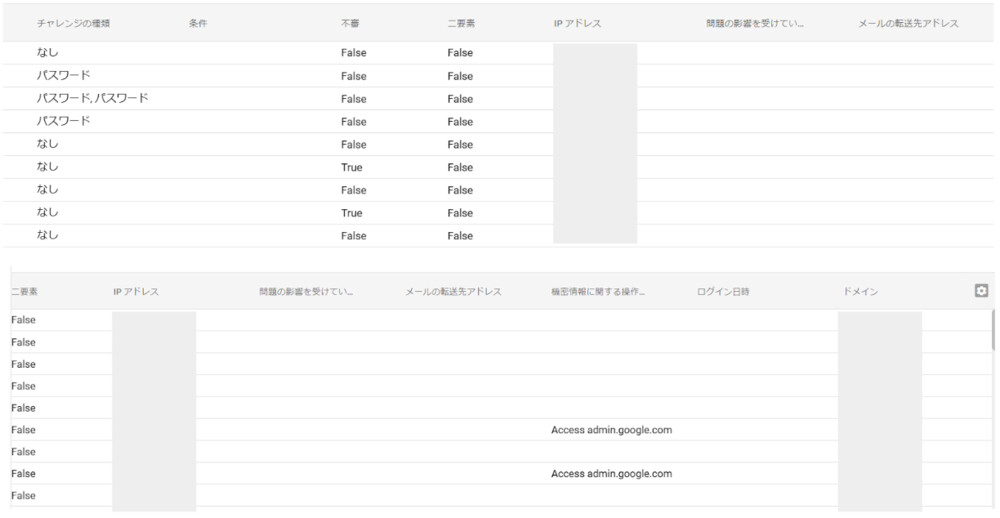The image size is (1000, 518).
Task: Click IP アドレス header in lower table
Action: [136, 292]
